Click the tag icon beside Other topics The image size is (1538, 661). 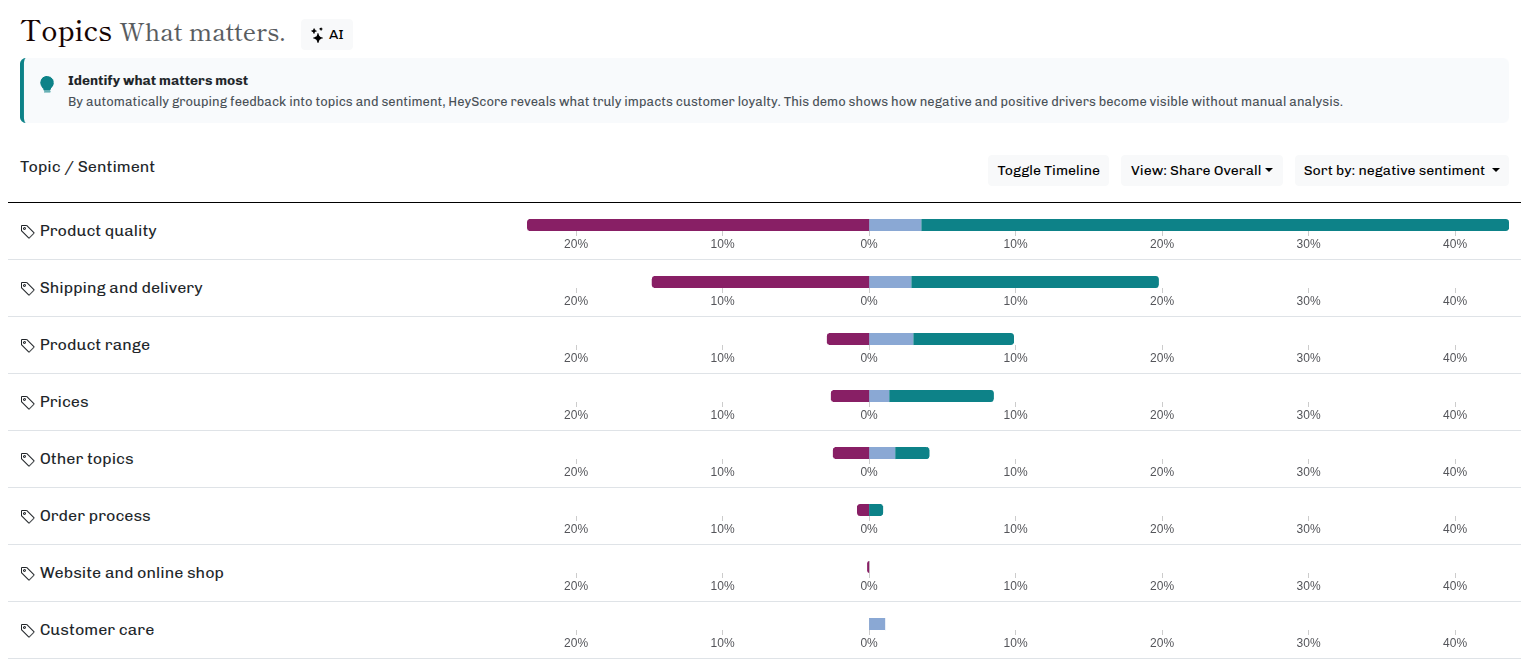[28, 459]
